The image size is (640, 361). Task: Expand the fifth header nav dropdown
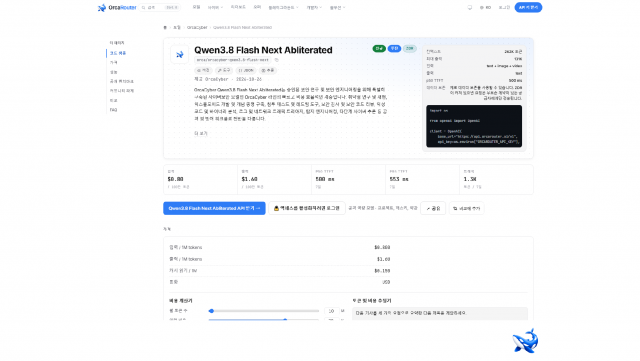point(283,7)
